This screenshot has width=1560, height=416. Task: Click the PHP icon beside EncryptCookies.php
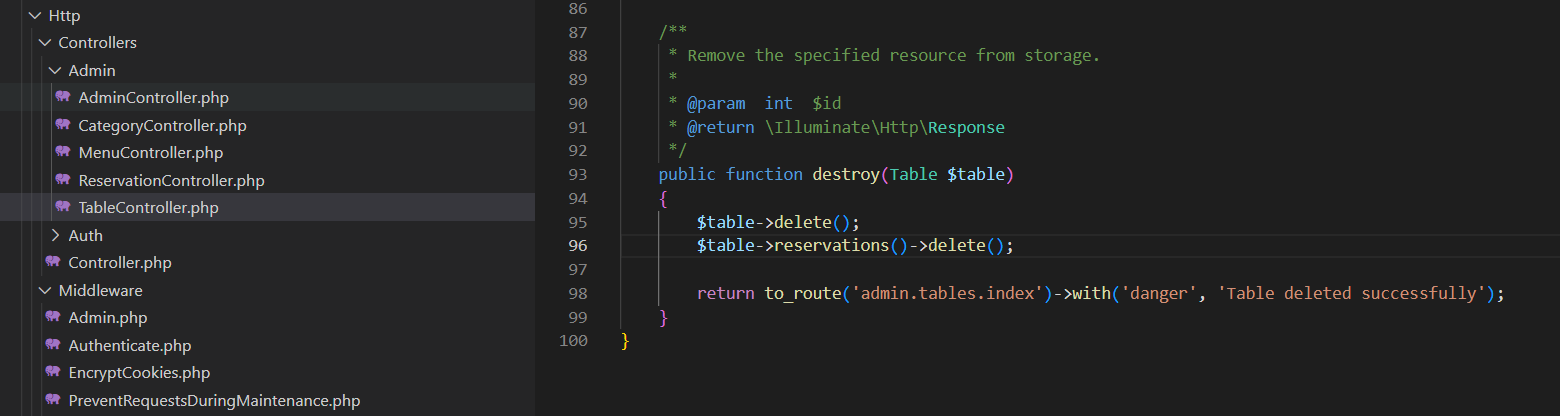coord(53,372)
